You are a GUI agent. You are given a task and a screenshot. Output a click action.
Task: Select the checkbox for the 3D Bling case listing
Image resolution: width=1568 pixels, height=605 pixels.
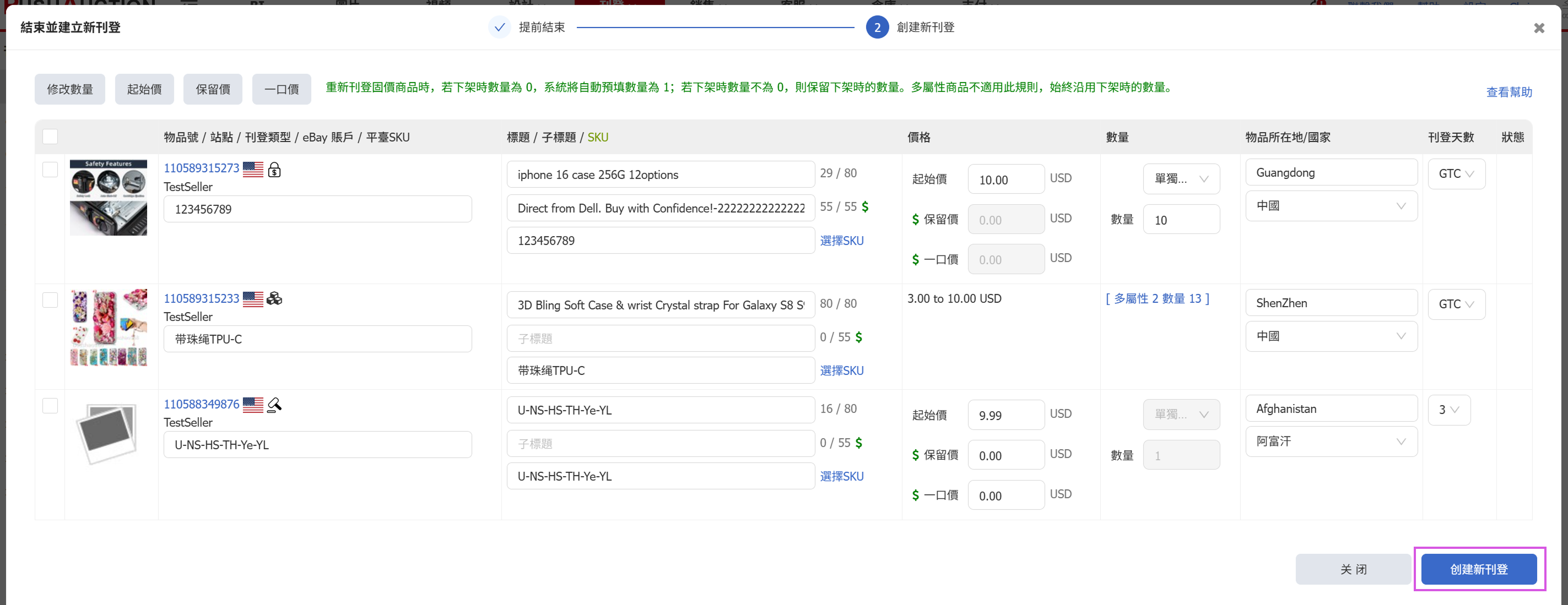click(x=51, y=300)
